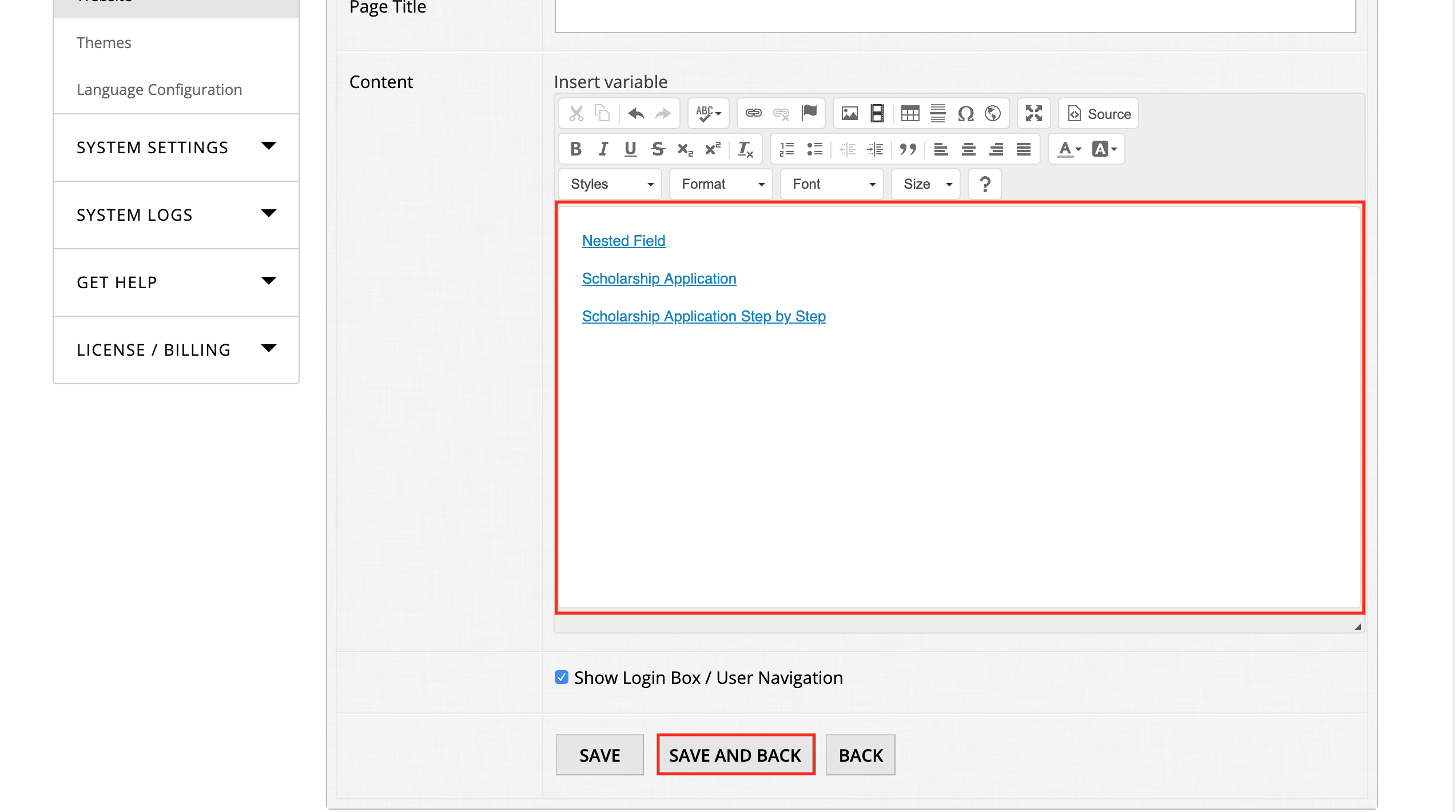Click the Unlink icon
This screenshot has width=1456, height=812.
tap(781, 114)
